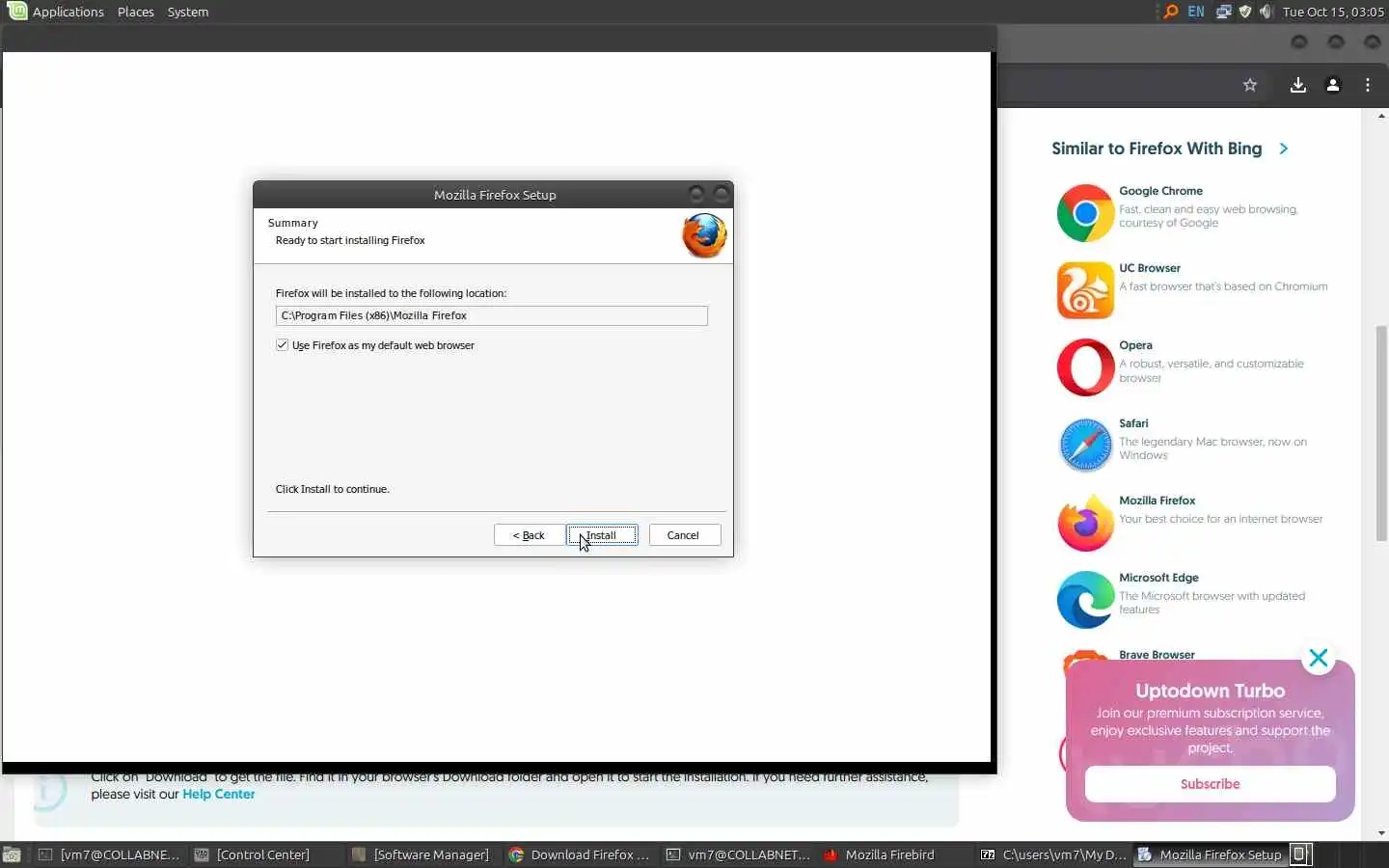Go back with the < Back button
1389x868 pixels.
tap(529, 535)
